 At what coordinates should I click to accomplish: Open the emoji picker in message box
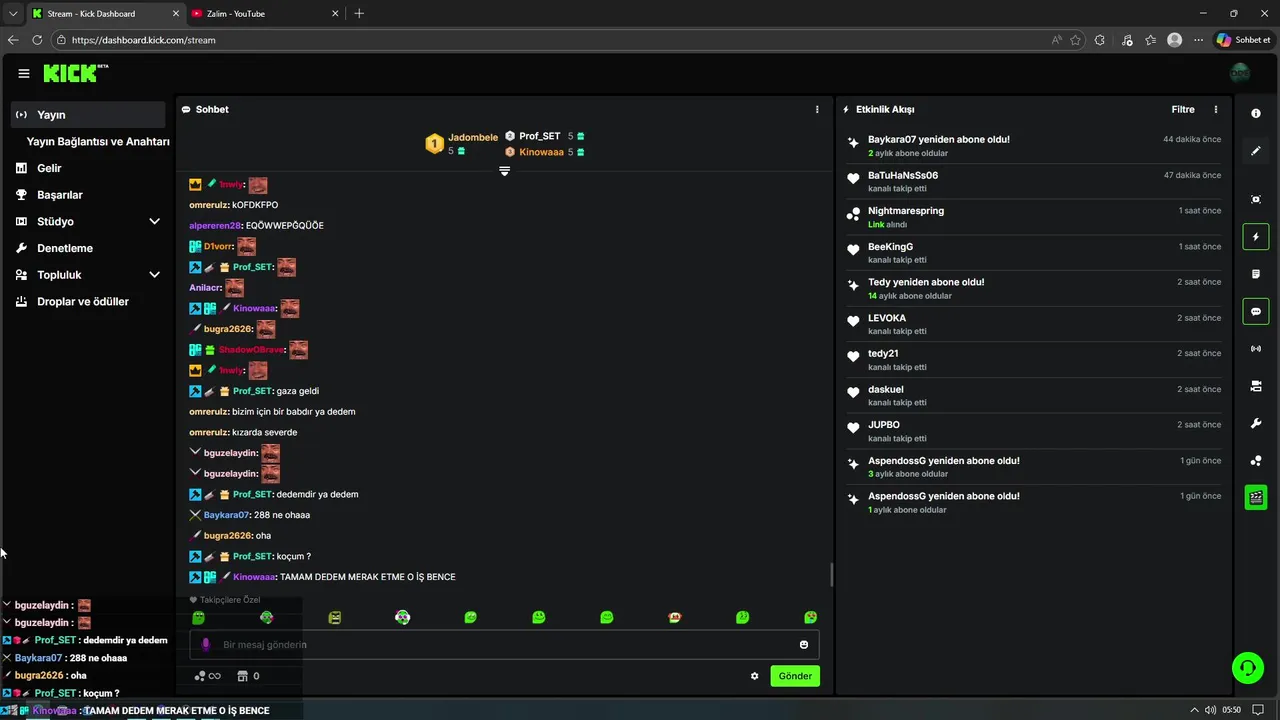[803, 645]
